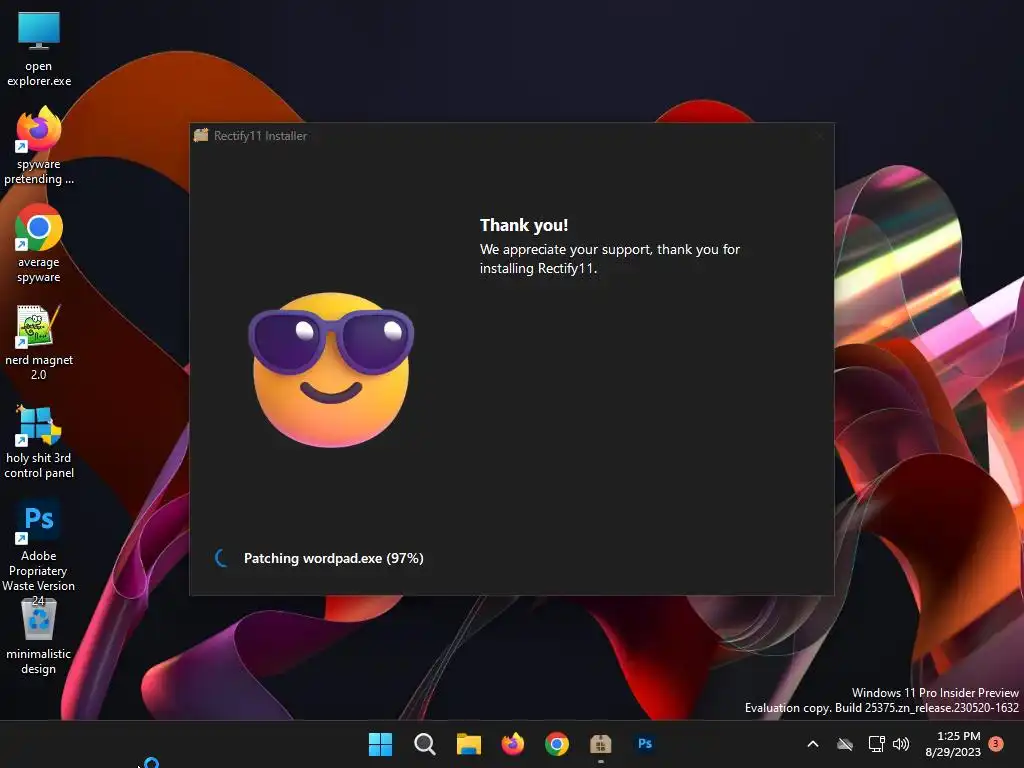Launch Photoshop from the taskbar

click(645, 744)
